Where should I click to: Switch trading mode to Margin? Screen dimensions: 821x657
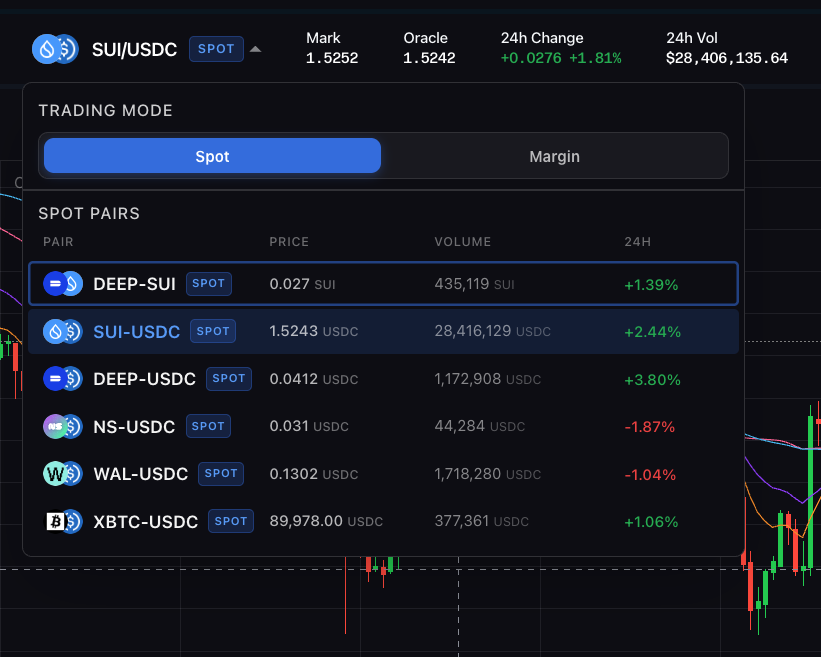tap(554, 156)
